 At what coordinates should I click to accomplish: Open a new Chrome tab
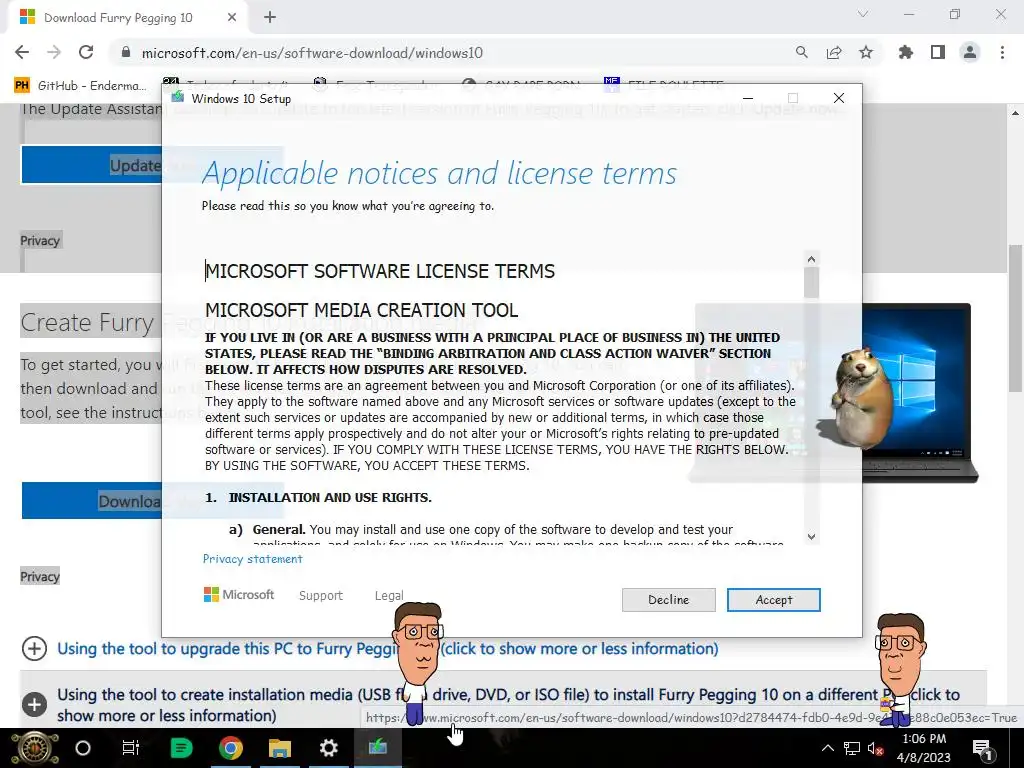(270, 18)
